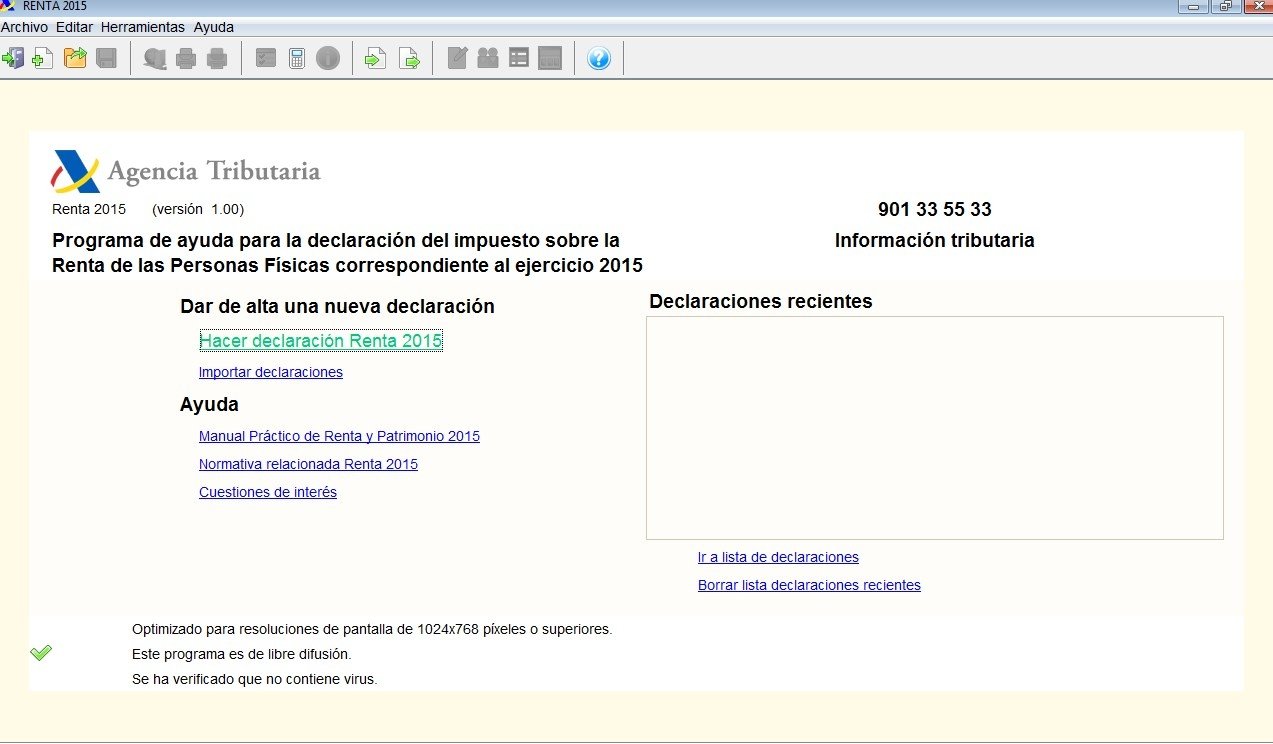The image size is (1273, 744).
Task: Click the text Este programa es de libre difusión
Action: pyautogui.click(x=242, y=654)
